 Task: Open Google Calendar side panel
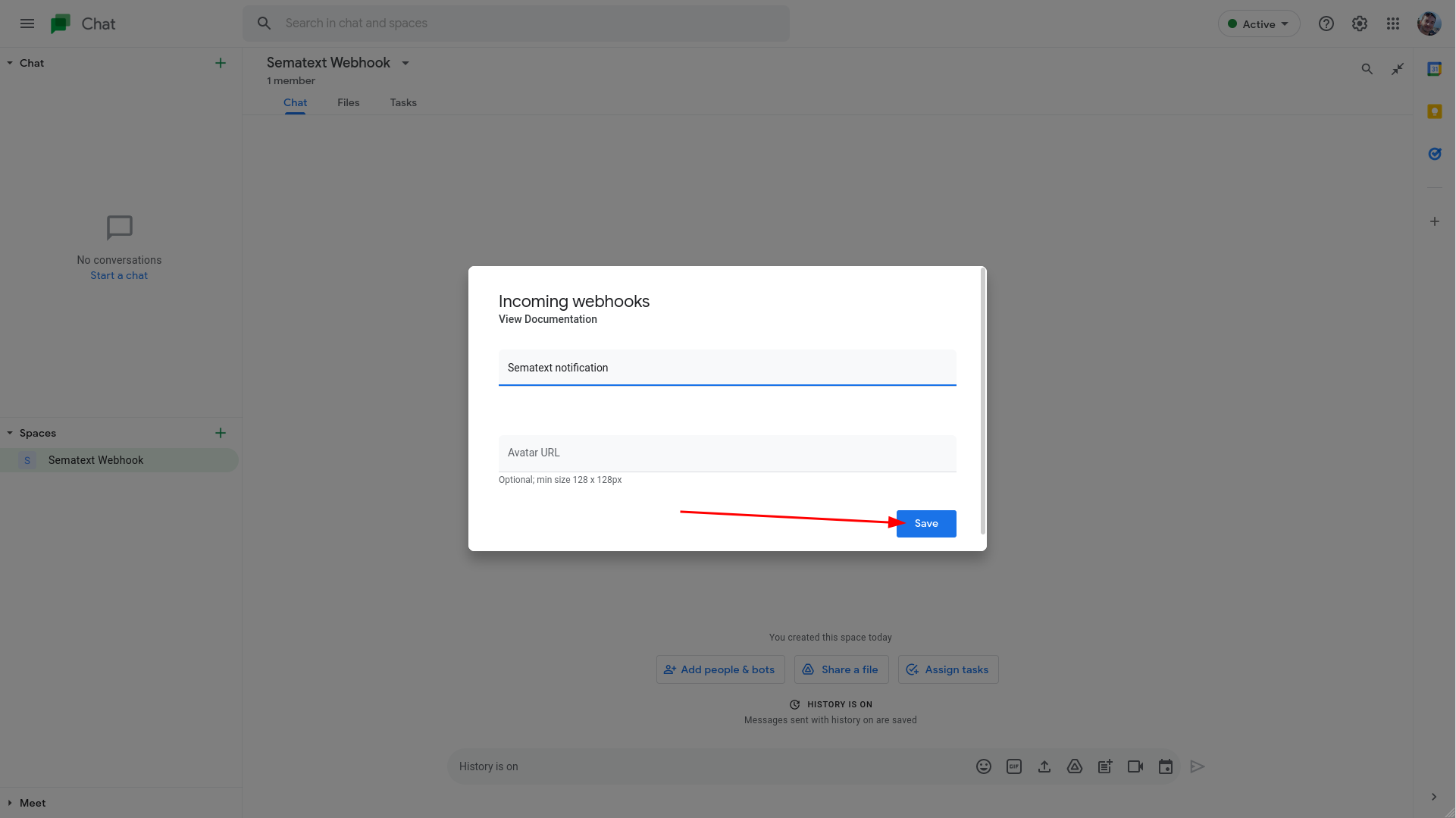coord(1434,69)
